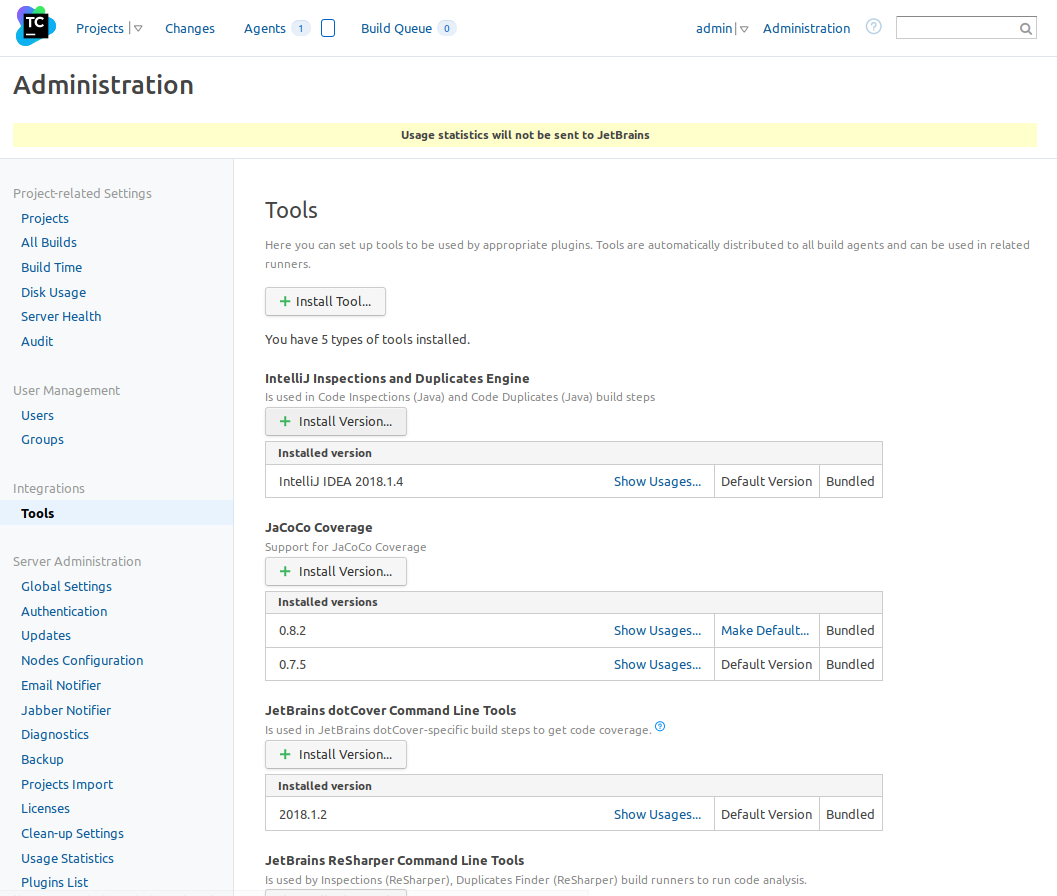Expand the admin user dropdown arrow
The width and height of the screenshot is (1057, 896).
(744, 29)
